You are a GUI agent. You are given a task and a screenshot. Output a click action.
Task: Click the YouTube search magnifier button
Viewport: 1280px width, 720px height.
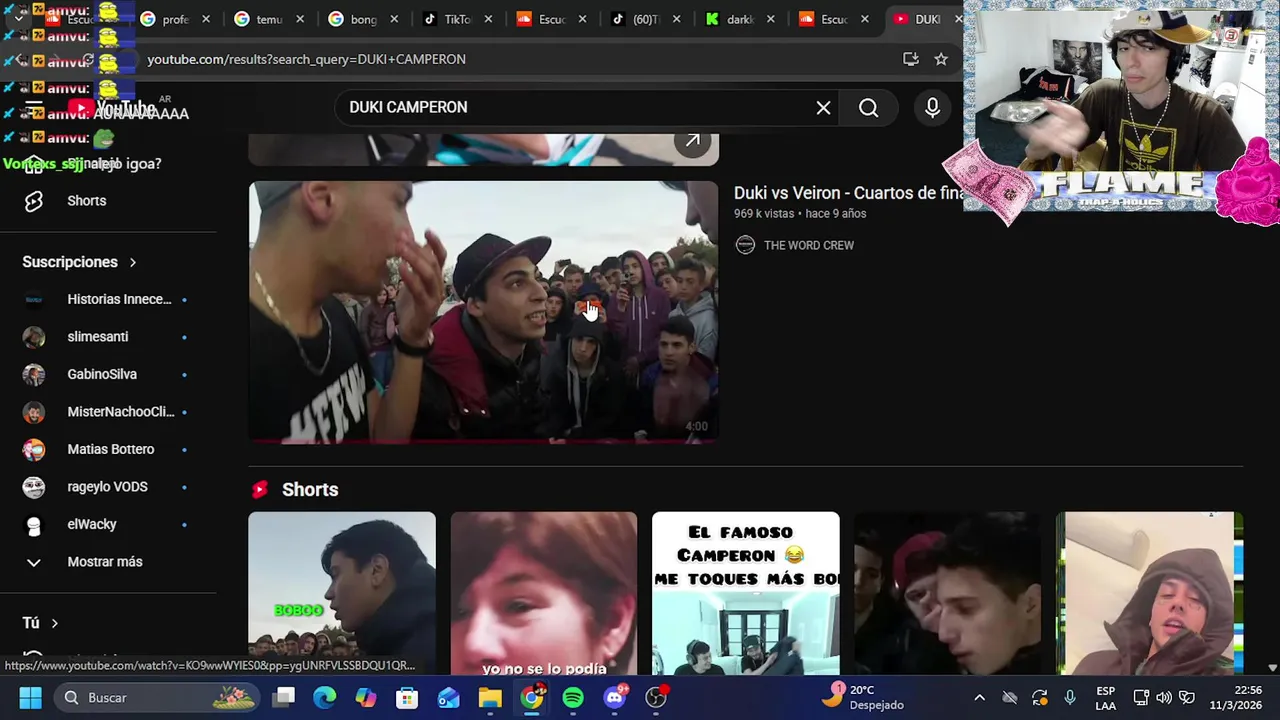click(868, 108)
